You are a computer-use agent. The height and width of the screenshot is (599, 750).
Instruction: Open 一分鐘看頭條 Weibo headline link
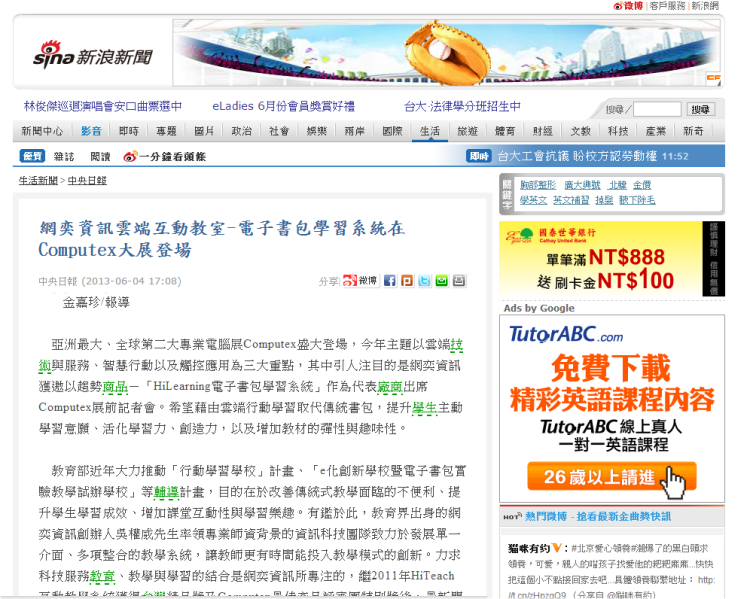pyautogui.click(x=165, y=156)
